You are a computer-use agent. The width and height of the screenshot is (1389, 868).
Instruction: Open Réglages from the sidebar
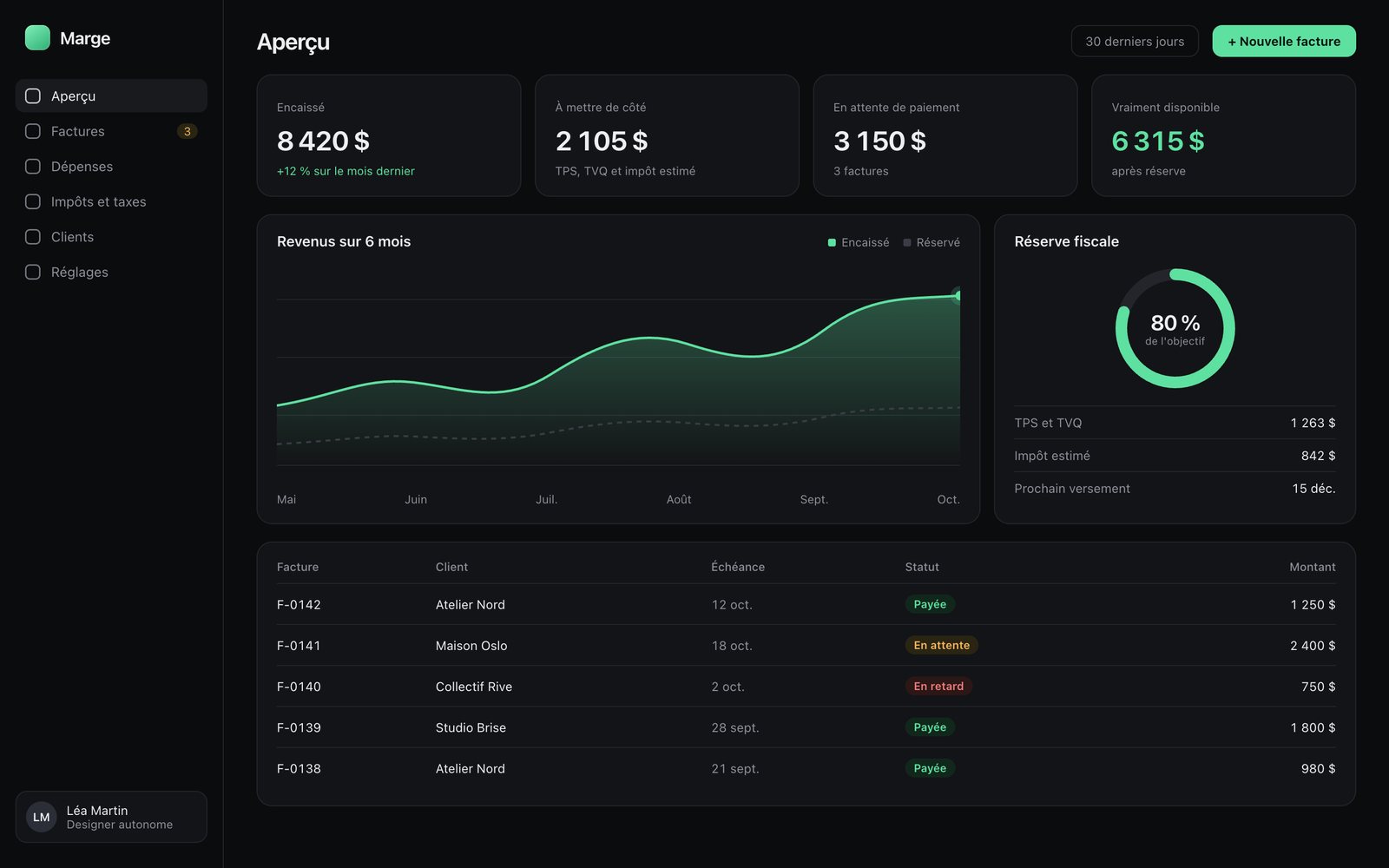point(111,272)
